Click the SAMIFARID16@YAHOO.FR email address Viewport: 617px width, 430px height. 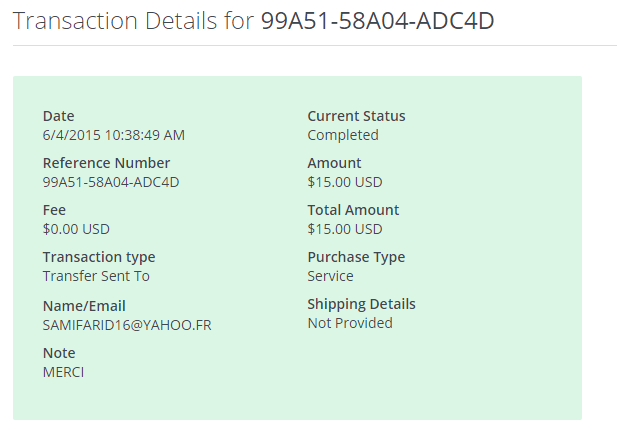coord(127,325)
